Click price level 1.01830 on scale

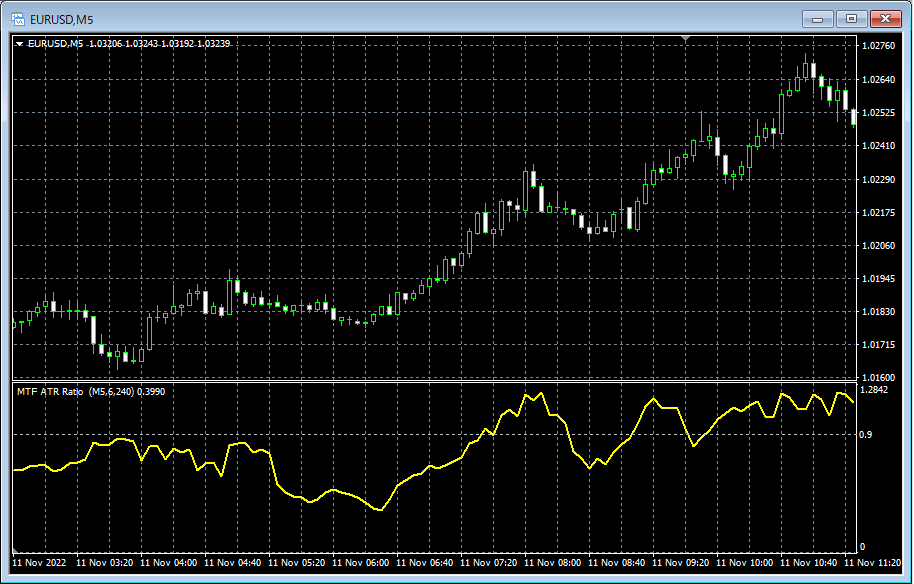click(878, 312)
